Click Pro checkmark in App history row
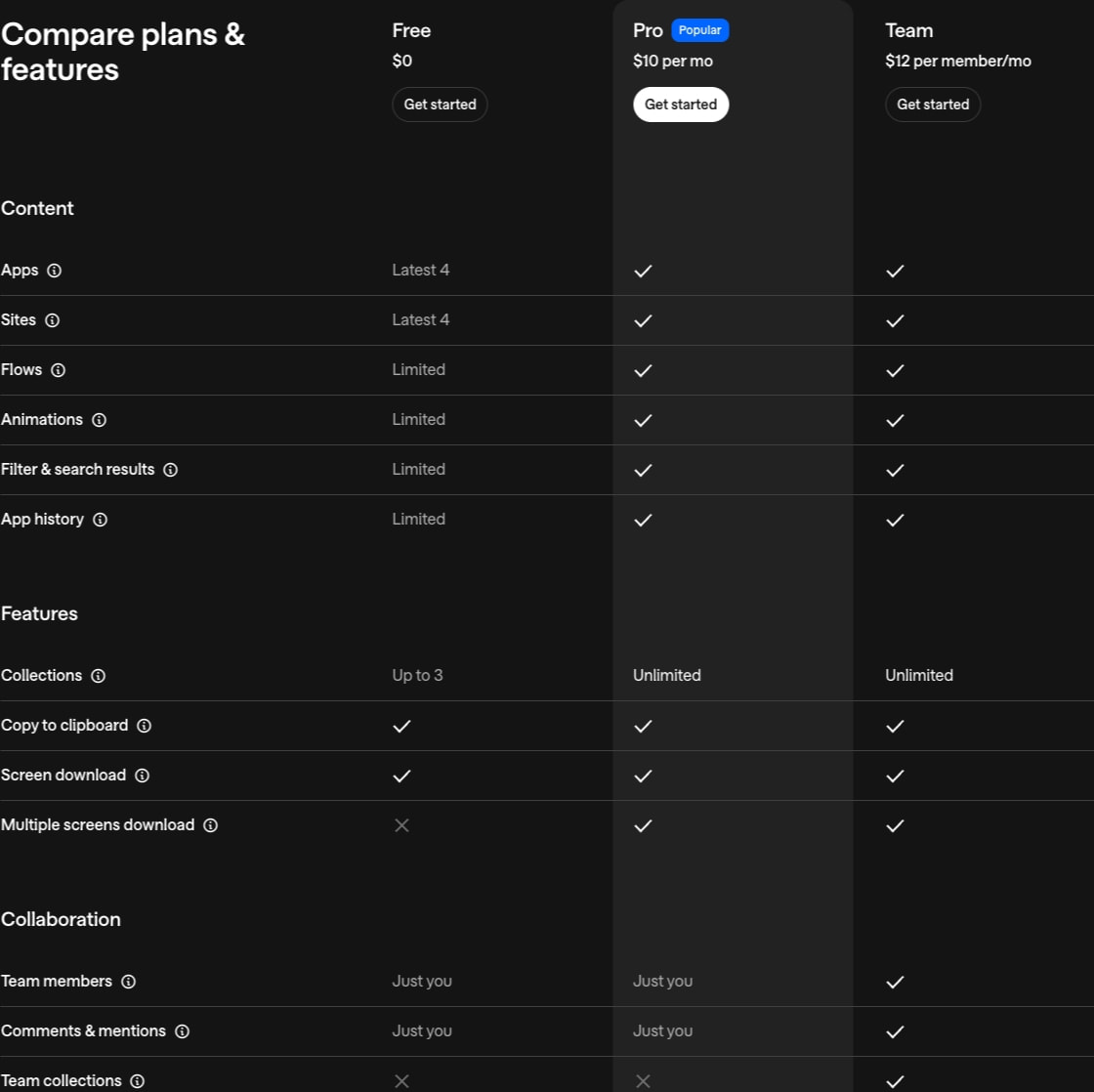1094x1092 pixels. coord(643,520)
